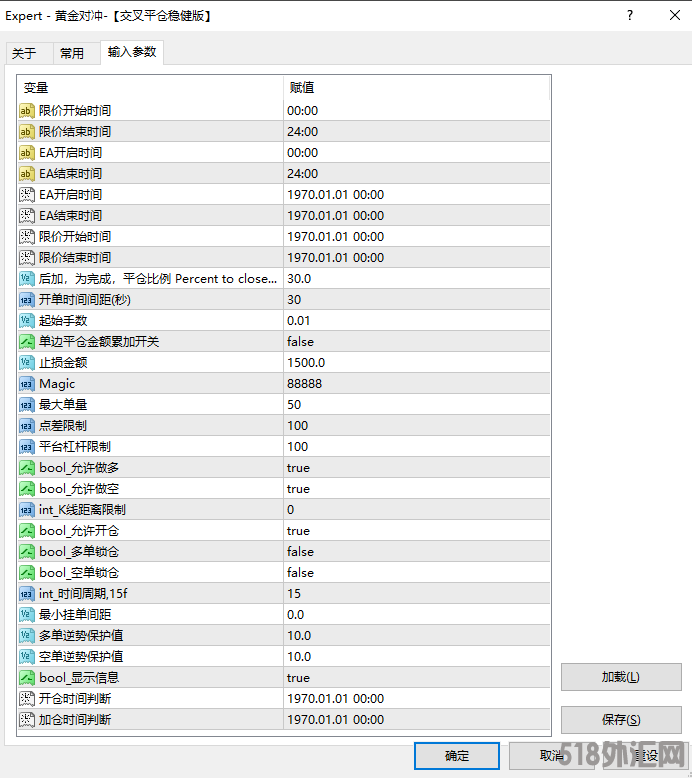The height and width of the screenshot is (778, 692).
Task: Click the integer icon next to Magic
Action: 28,384
